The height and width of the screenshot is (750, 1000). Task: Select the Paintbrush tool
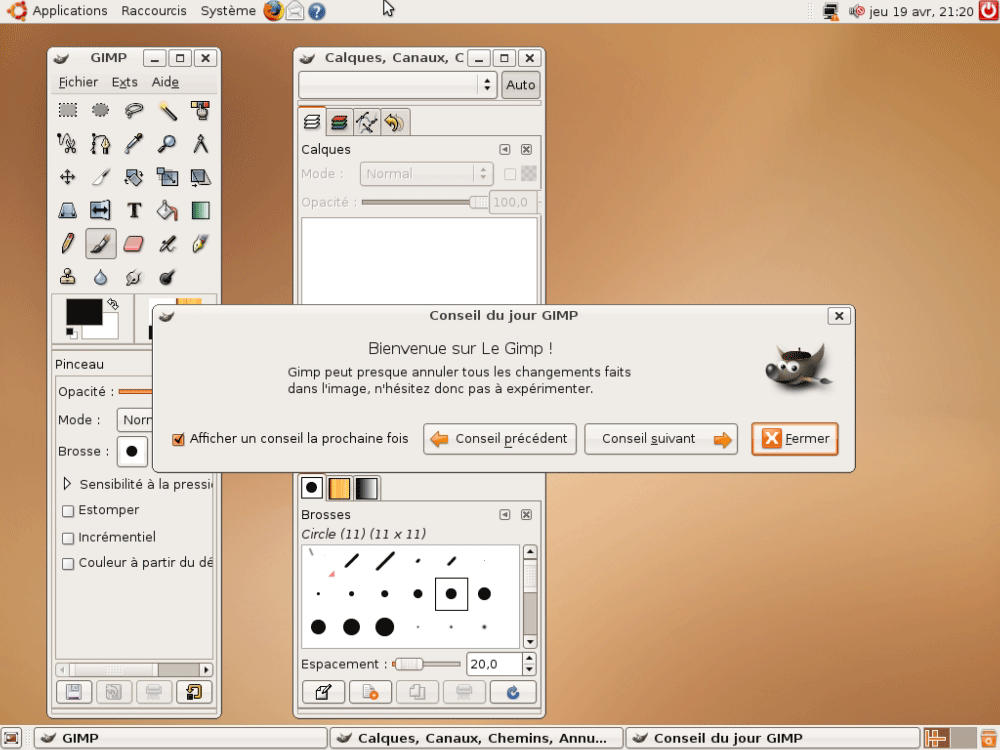click(x=101, y=243)
